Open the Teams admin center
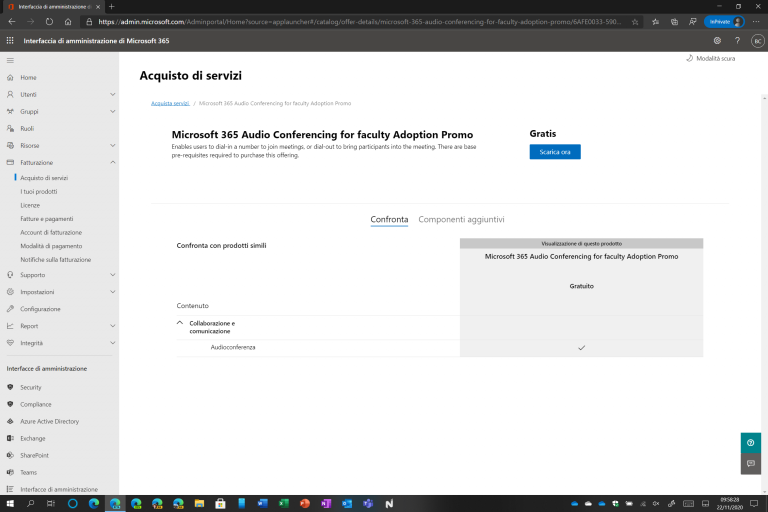768x512 pixels. click(28, 472)
